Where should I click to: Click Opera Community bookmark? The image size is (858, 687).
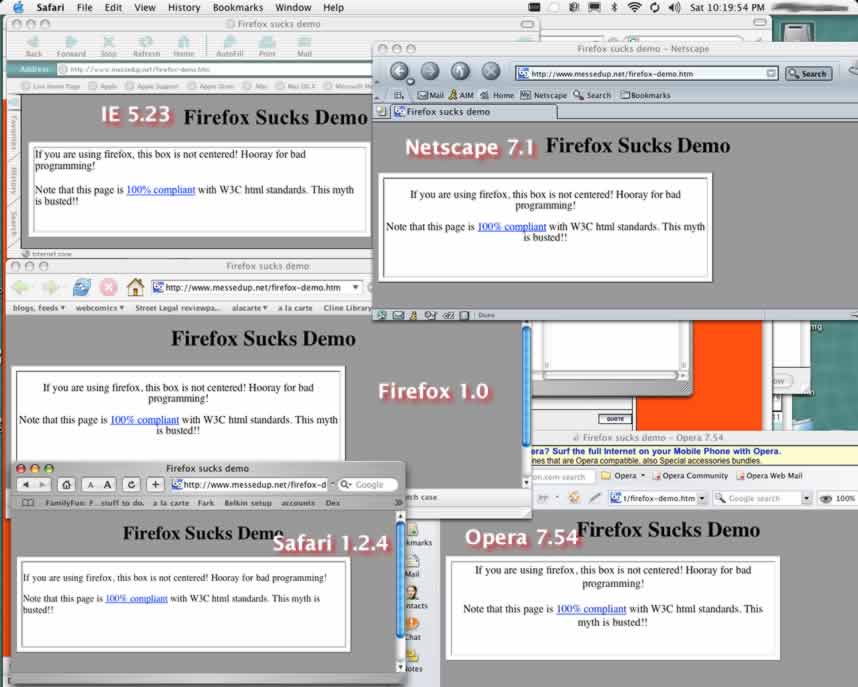tap(690, 476)
